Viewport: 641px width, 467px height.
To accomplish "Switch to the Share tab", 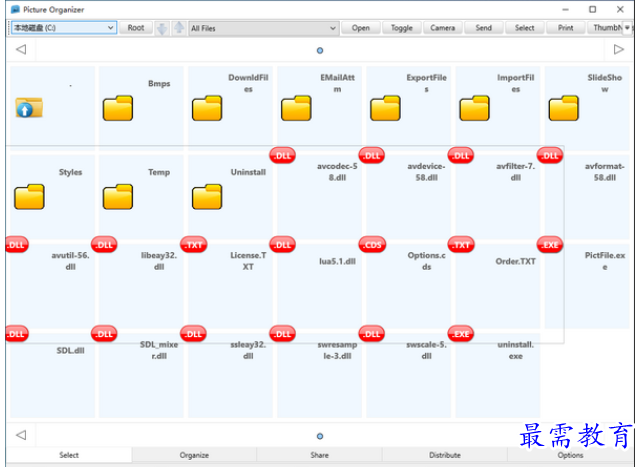I will [319, 455].
